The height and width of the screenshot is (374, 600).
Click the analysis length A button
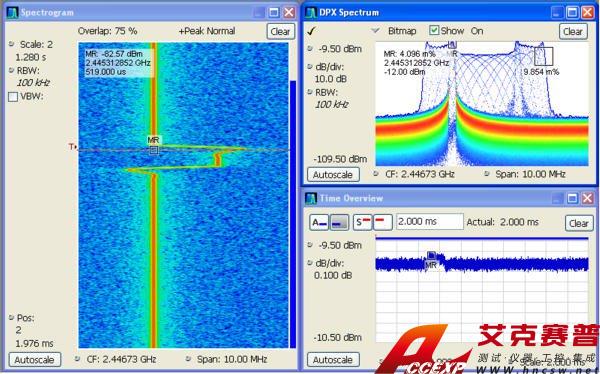(x=319, y=222)
